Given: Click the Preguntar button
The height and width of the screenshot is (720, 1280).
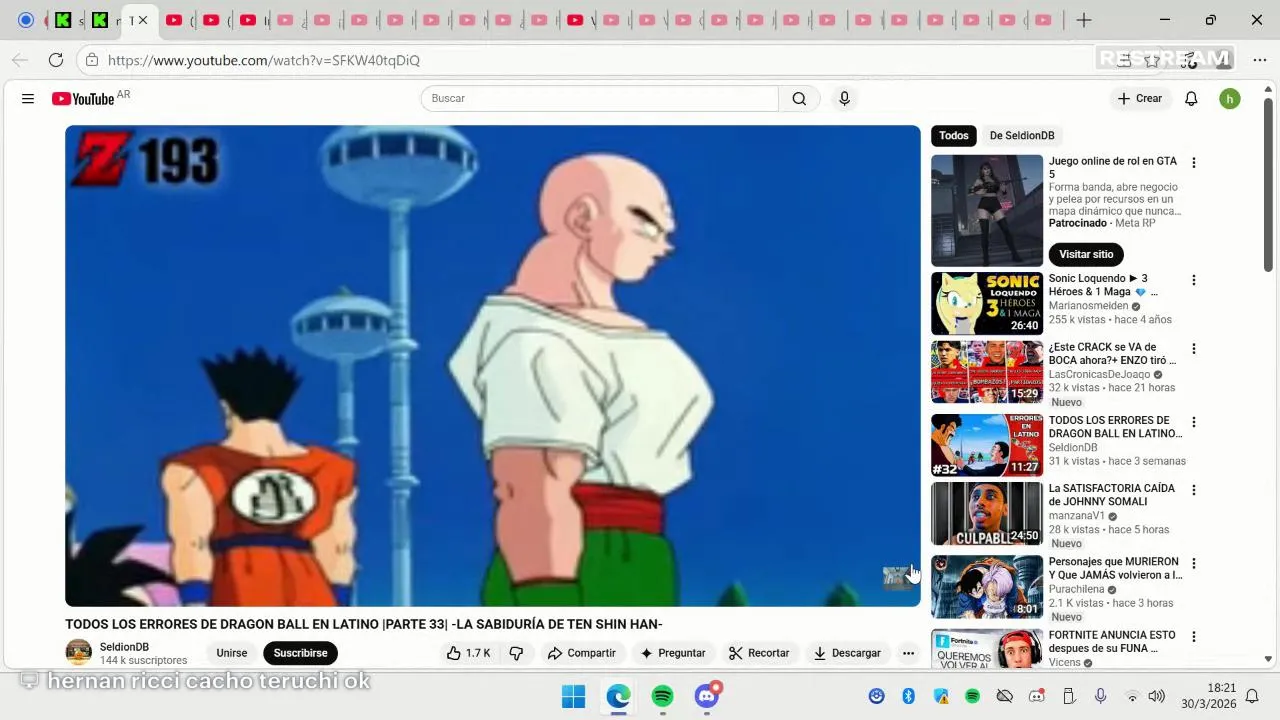Looking at the screenshot, I should pyautogui.click(x=672, y=653).
